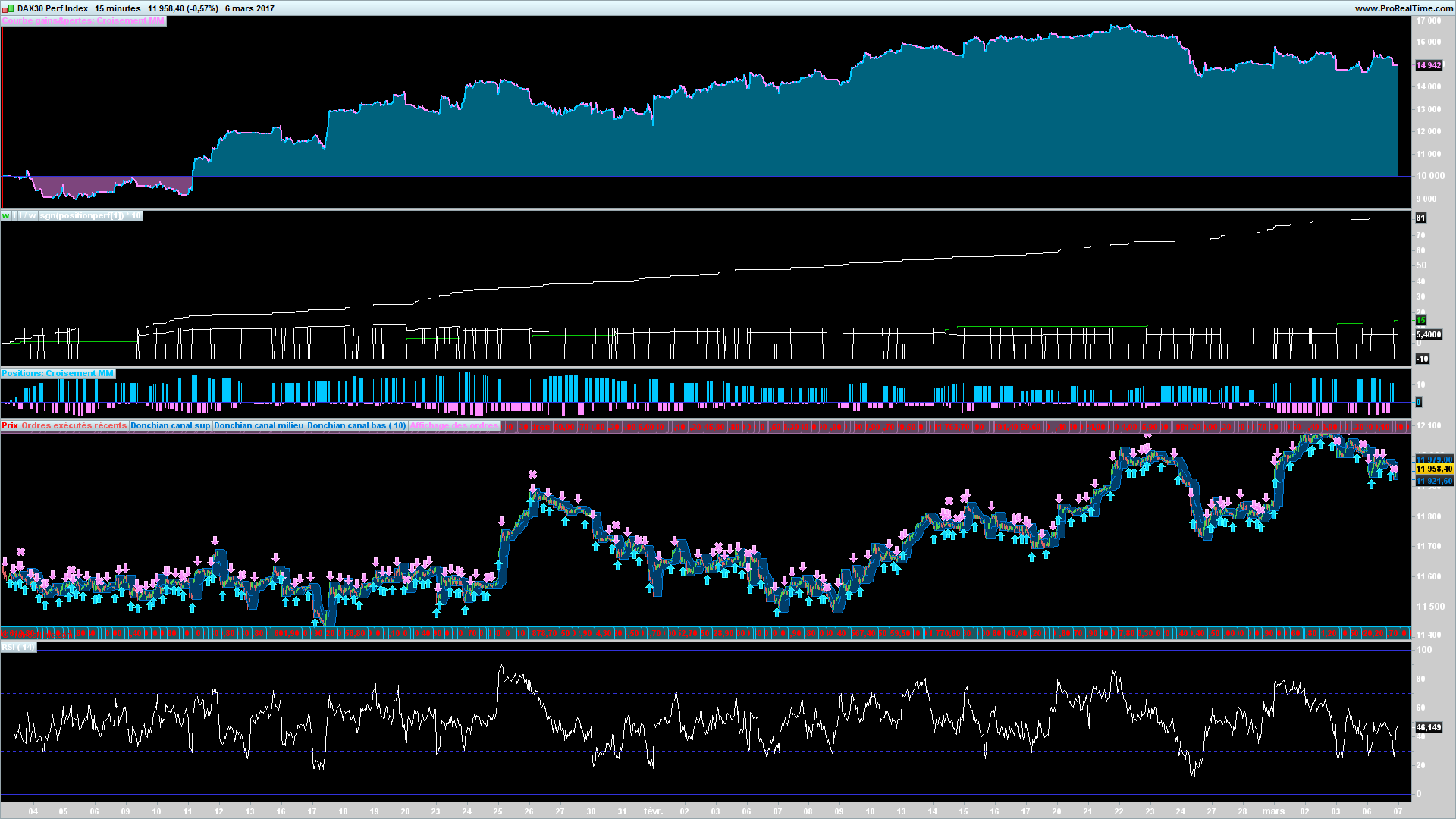
Task: Click the Courbe gains&pertes indicator label
Action: pos(83,21)
